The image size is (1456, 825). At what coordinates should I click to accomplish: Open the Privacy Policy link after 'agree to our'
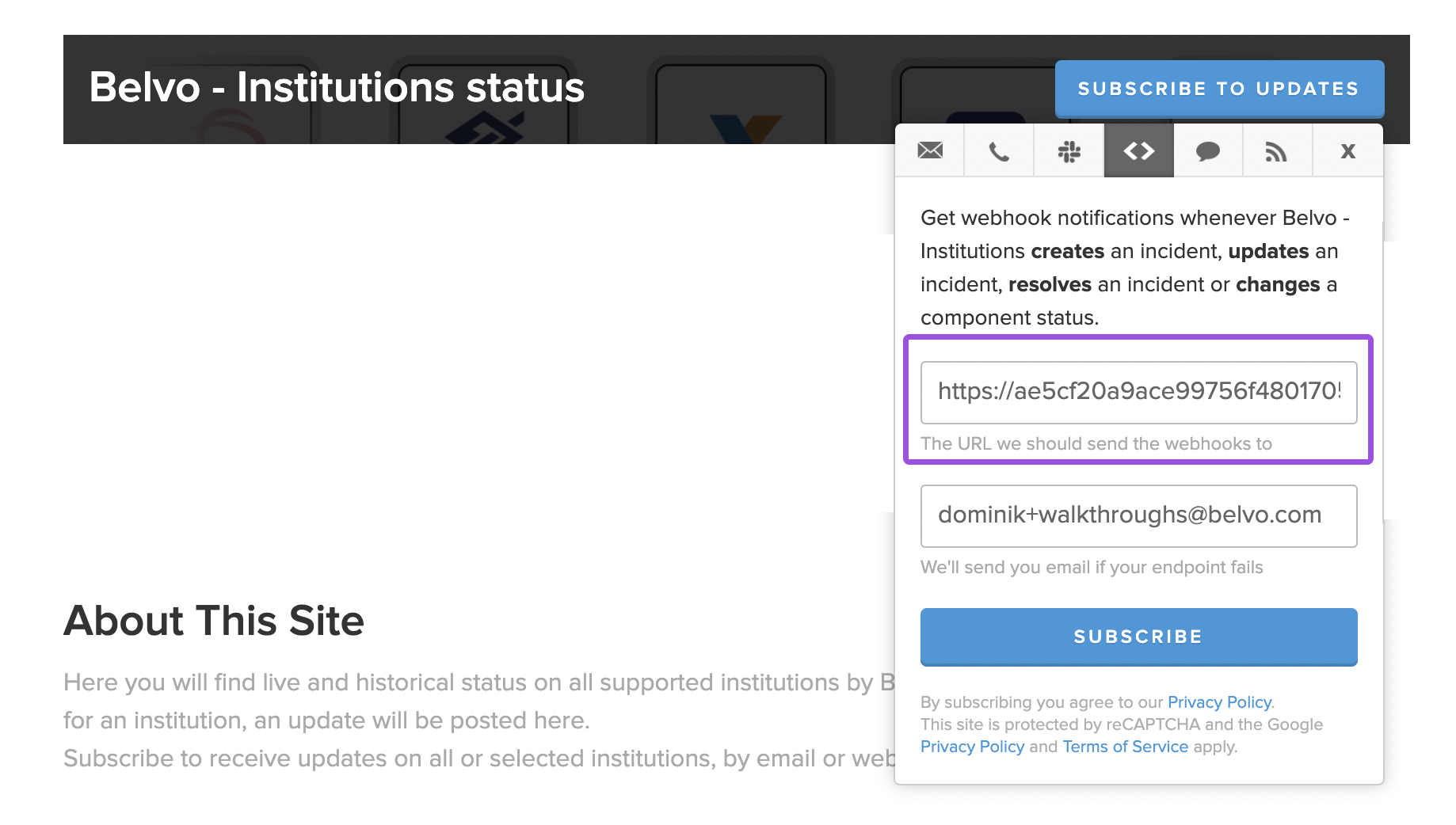[x=1219, y=702]
